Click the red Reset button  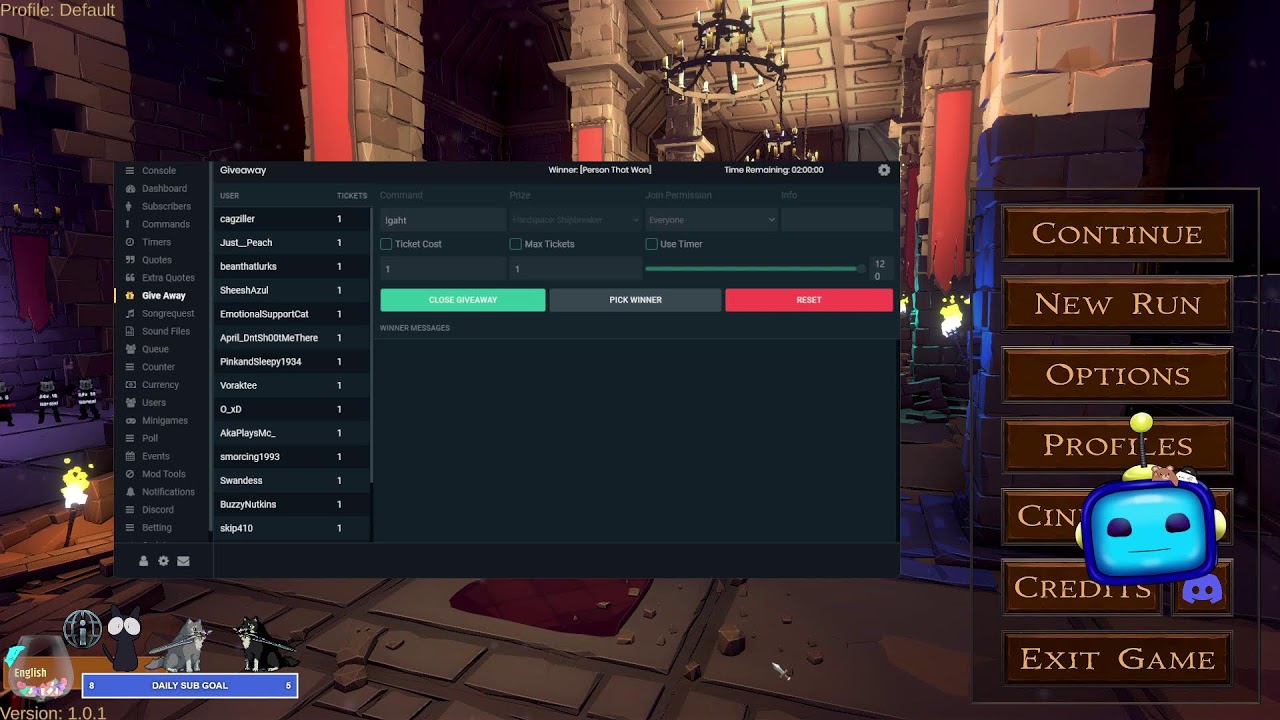(x=809, y=300)
